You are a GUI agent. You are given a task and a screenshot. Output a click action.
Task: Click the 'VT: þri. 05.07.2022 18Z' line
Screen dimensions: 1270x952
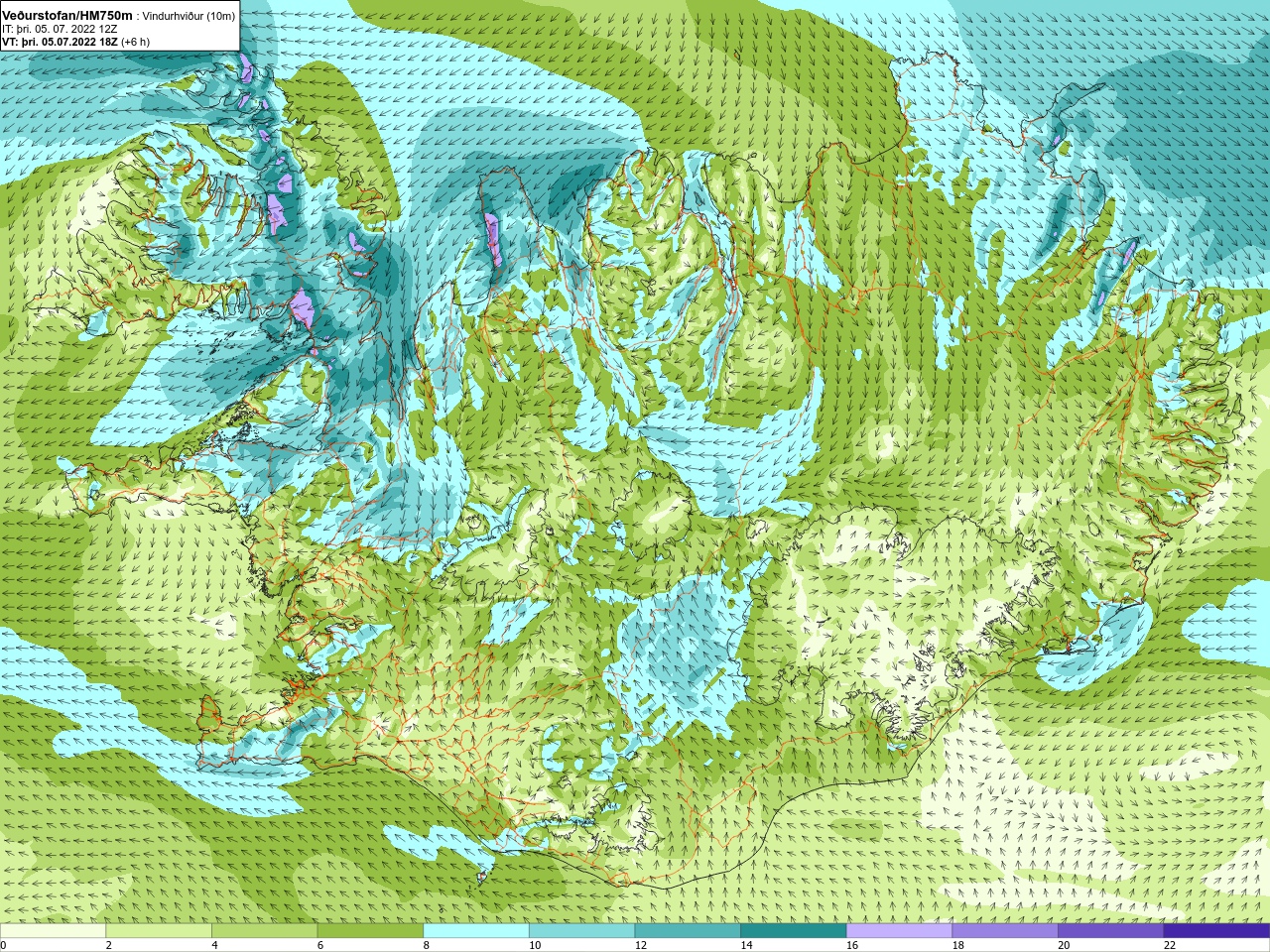click(60, 42)
